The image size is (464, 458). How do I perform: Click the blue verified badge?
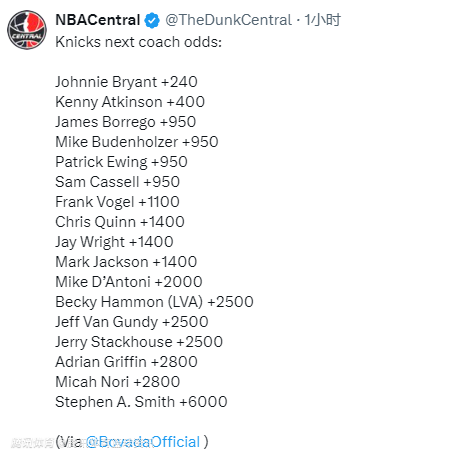click(x=152, y=20)
